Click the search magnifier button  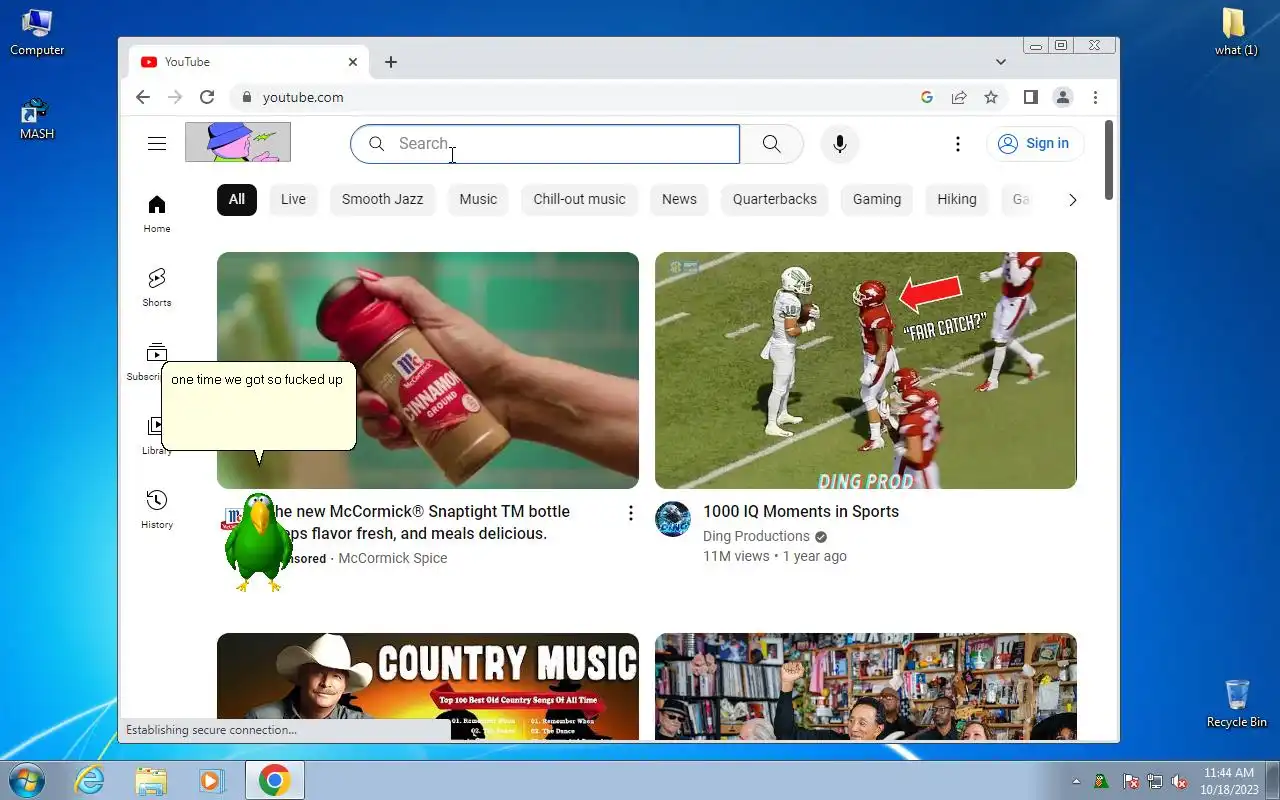[x=771, y=144]
